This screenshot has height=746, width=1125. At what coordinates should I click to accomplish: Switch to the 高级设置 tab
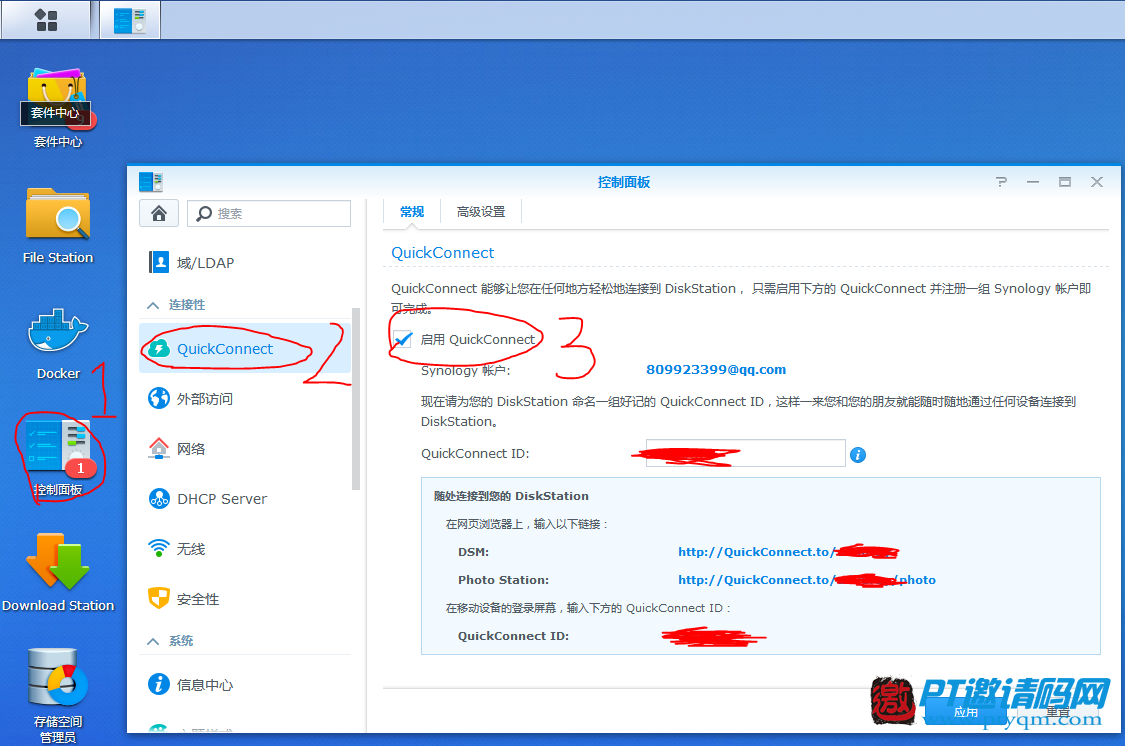click(x=481, y=212)
